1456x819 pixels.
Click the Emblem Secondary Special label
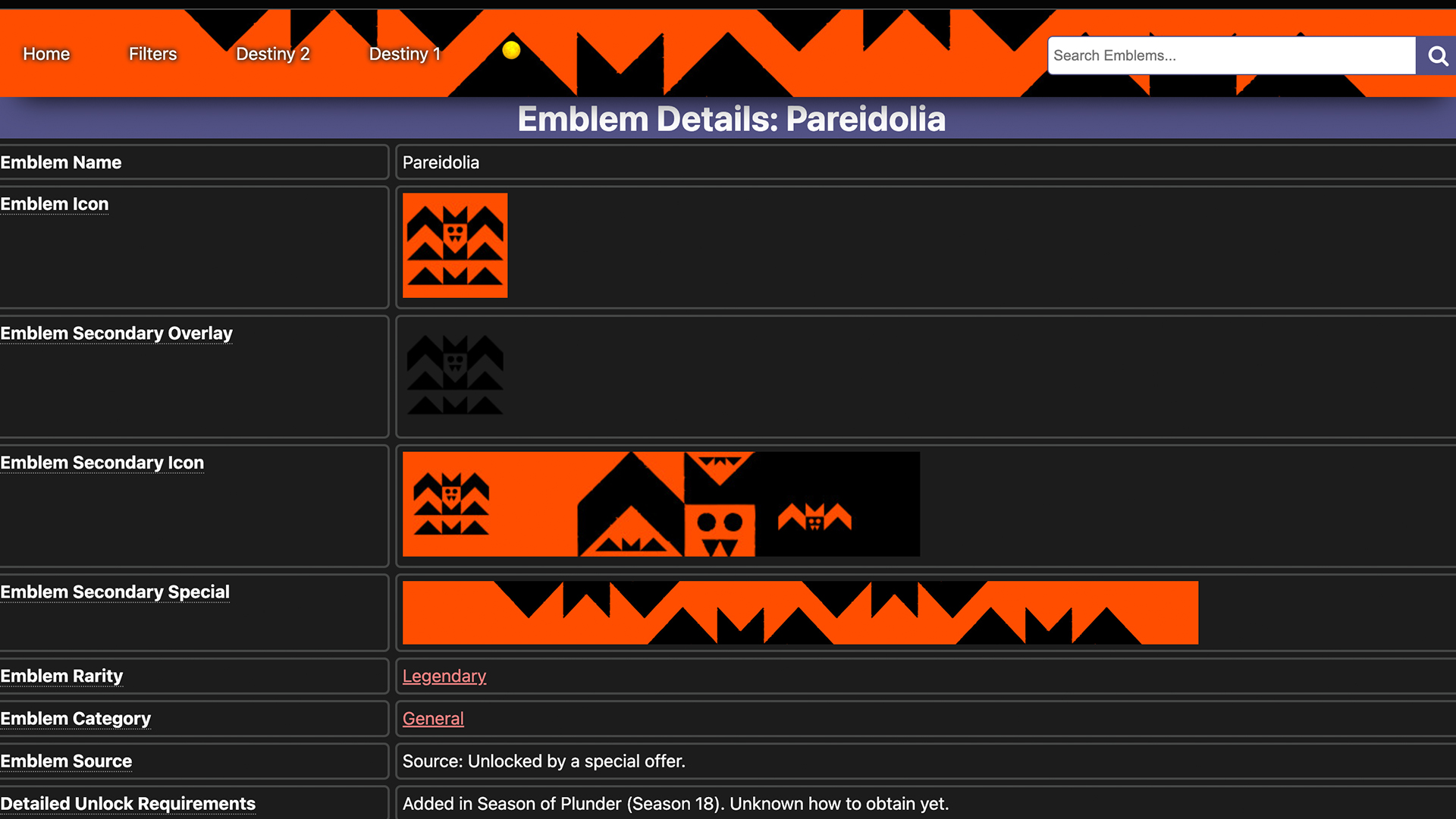tap(115, 591)
